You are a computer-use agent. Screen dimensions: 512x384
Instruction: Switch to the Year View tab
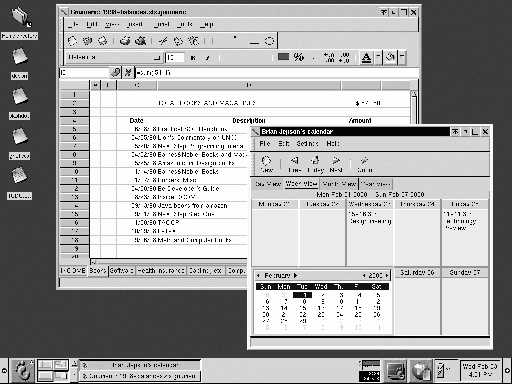[376, 184]
